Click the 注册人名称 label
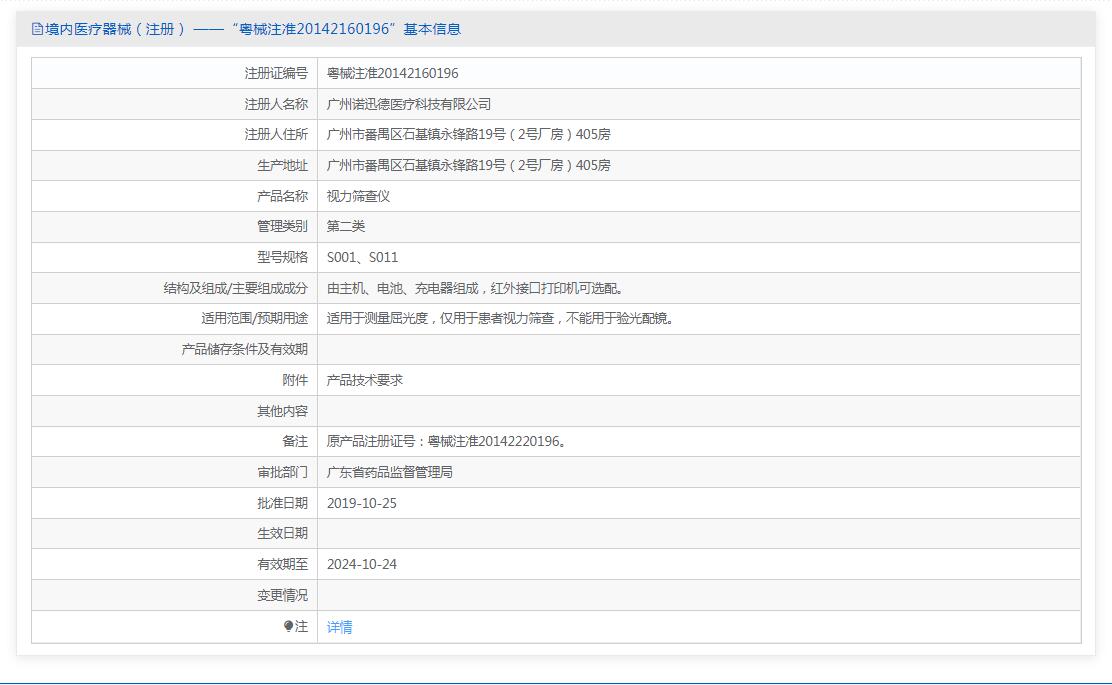Viewport: 1112px width, 685px height. click(x=276, y=104)
